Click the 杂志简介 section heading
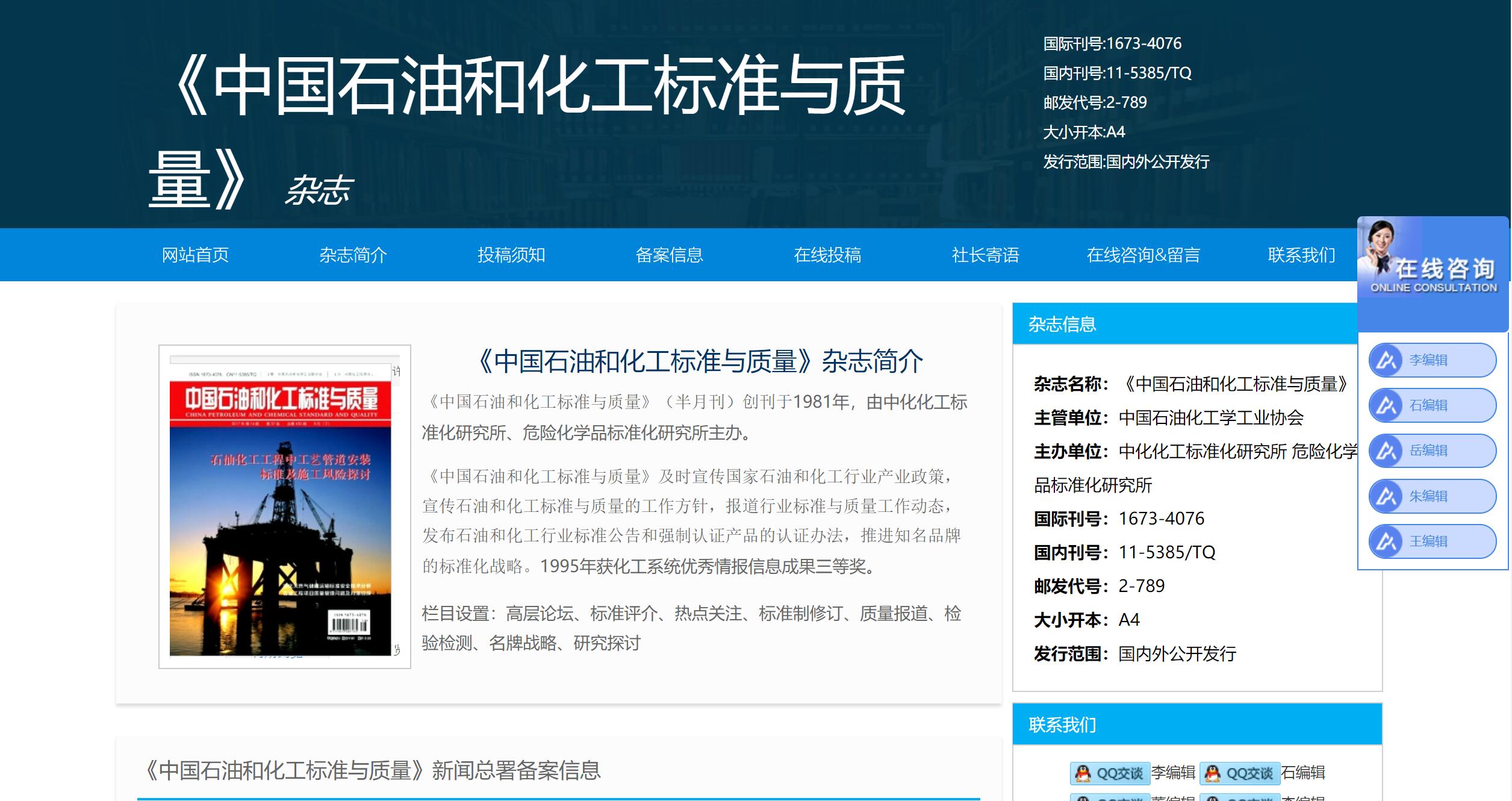 [x=700, y=361]
